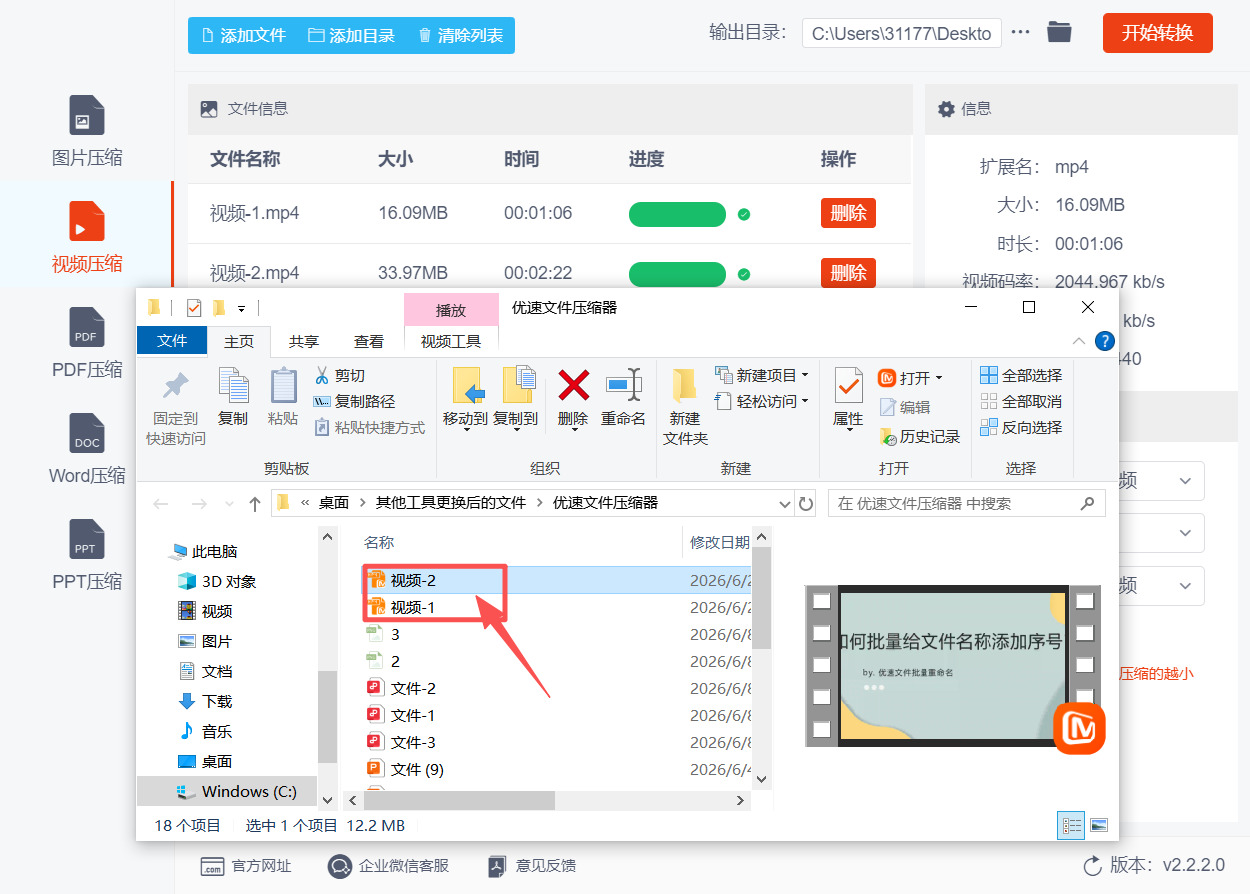This screenshot has width=1250, height=894.
Task: Open the PDF压缩 tool in the sidebar
Action: [x=87, y=343]
